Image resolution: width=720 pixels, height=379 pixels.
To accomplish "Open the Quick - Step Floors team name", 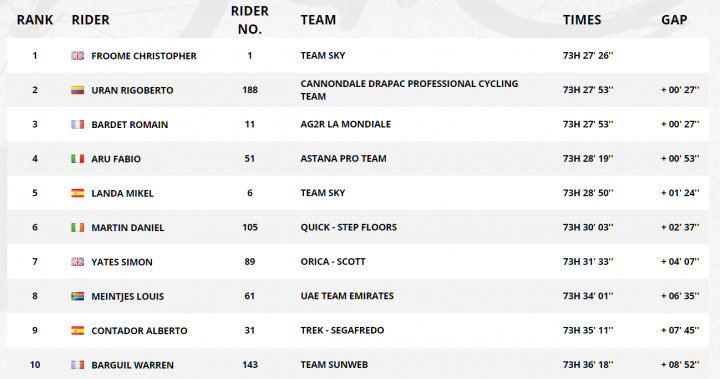I will [349, 227].
